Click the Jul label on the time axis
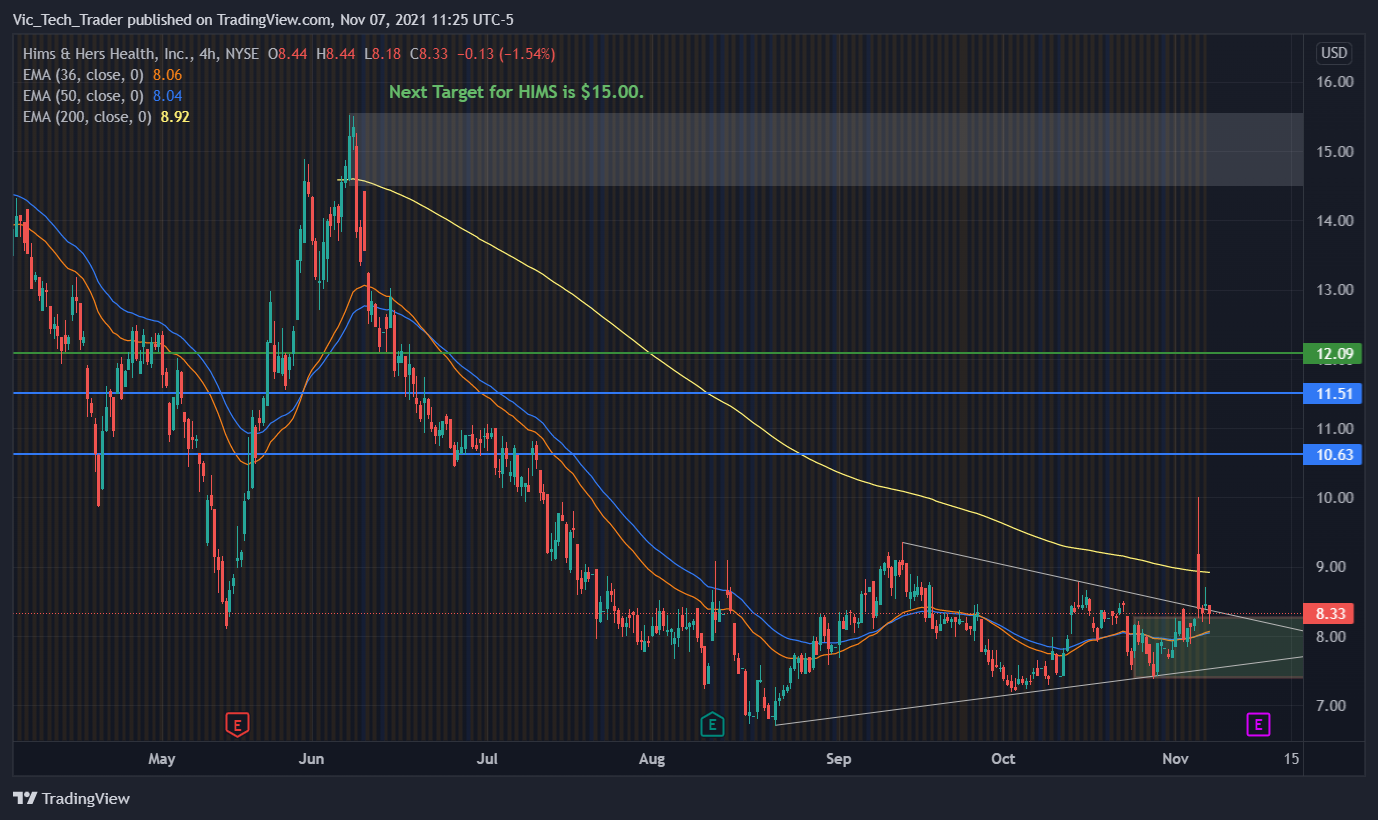The height and width of the screenshot is (820, 1378). [487, 759]
